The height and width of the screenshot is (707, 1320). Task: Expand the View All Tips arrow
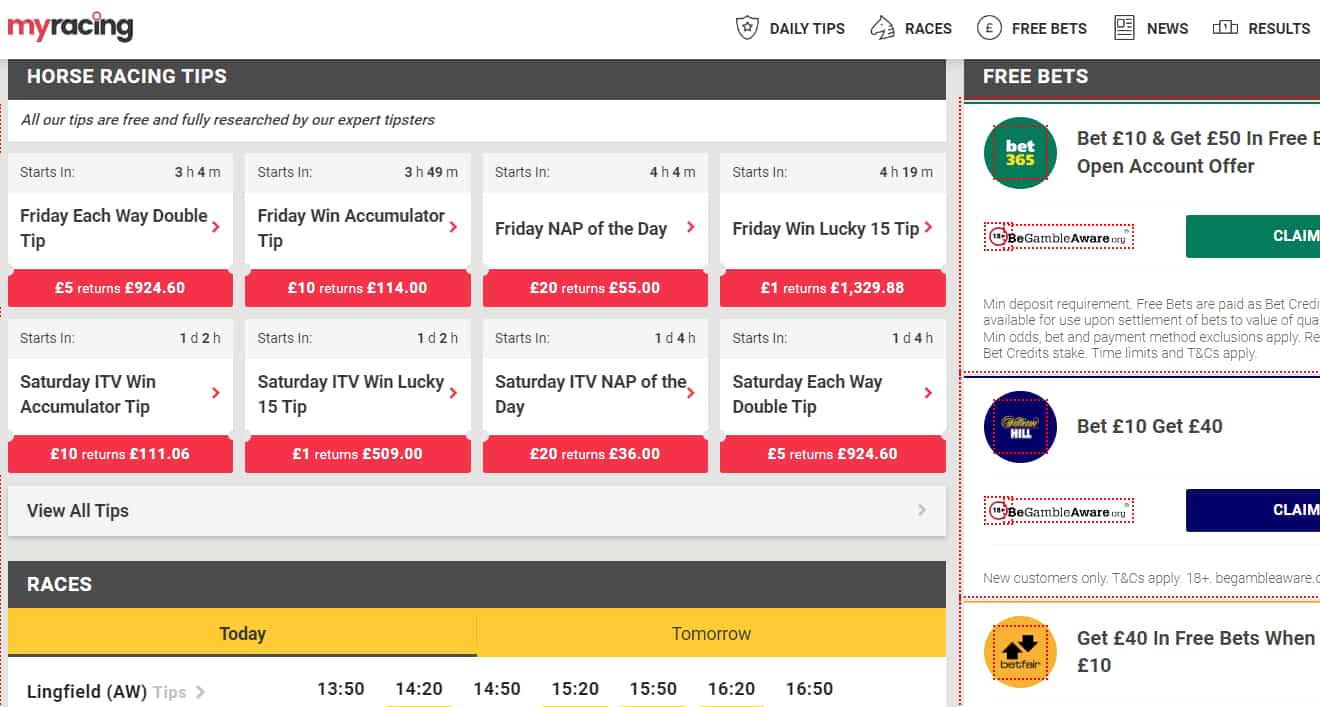pyautogui.click(x=922, y=511)
